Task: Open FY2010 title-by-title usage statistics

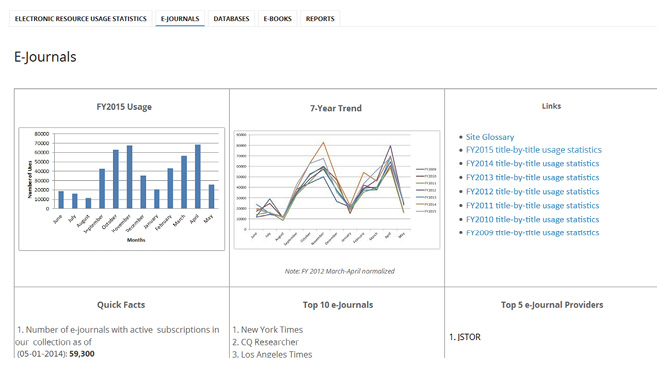Action: 533,219
